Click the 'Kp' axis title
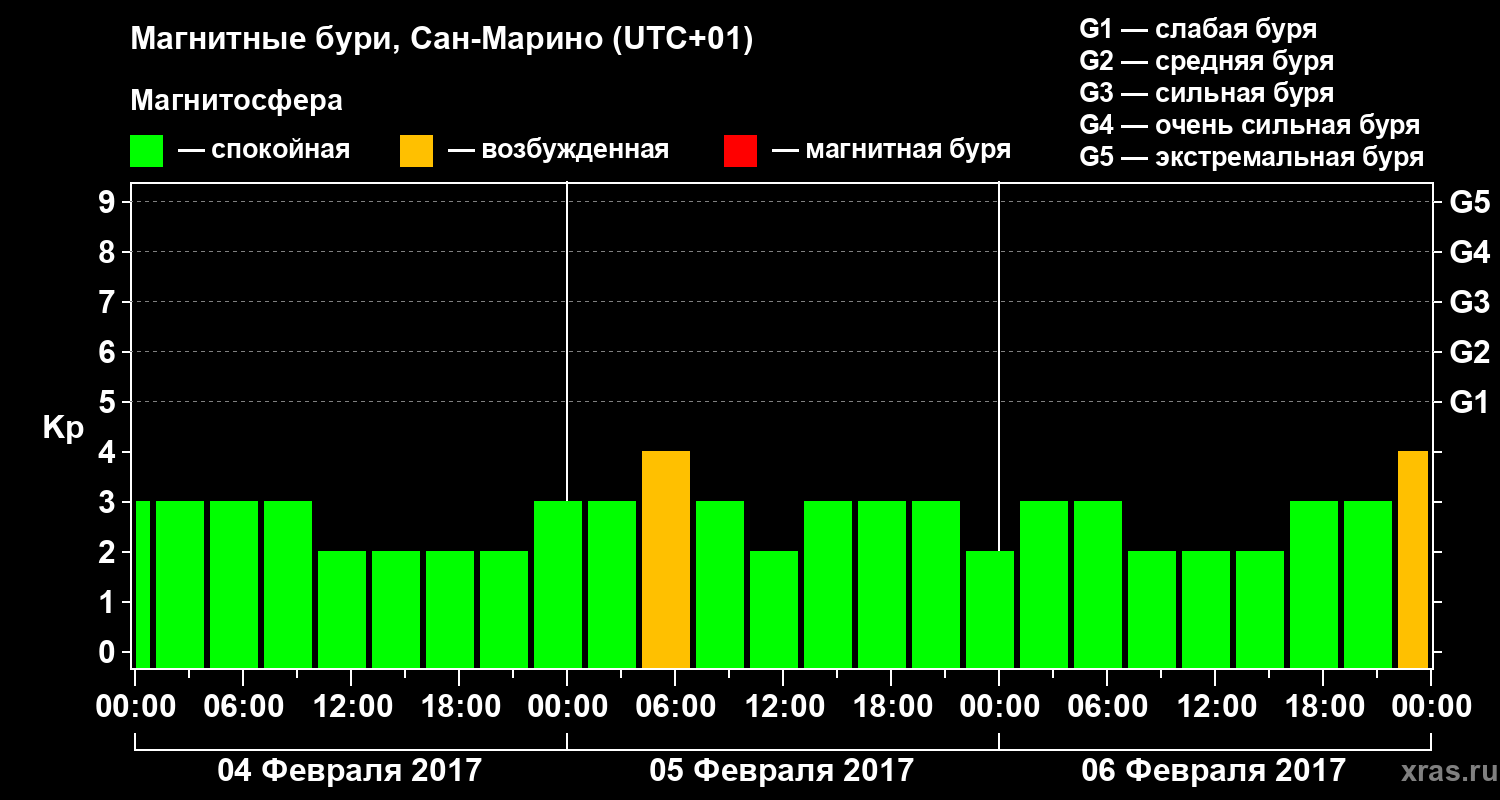The image size is (1500, 800). pos(63,428)
